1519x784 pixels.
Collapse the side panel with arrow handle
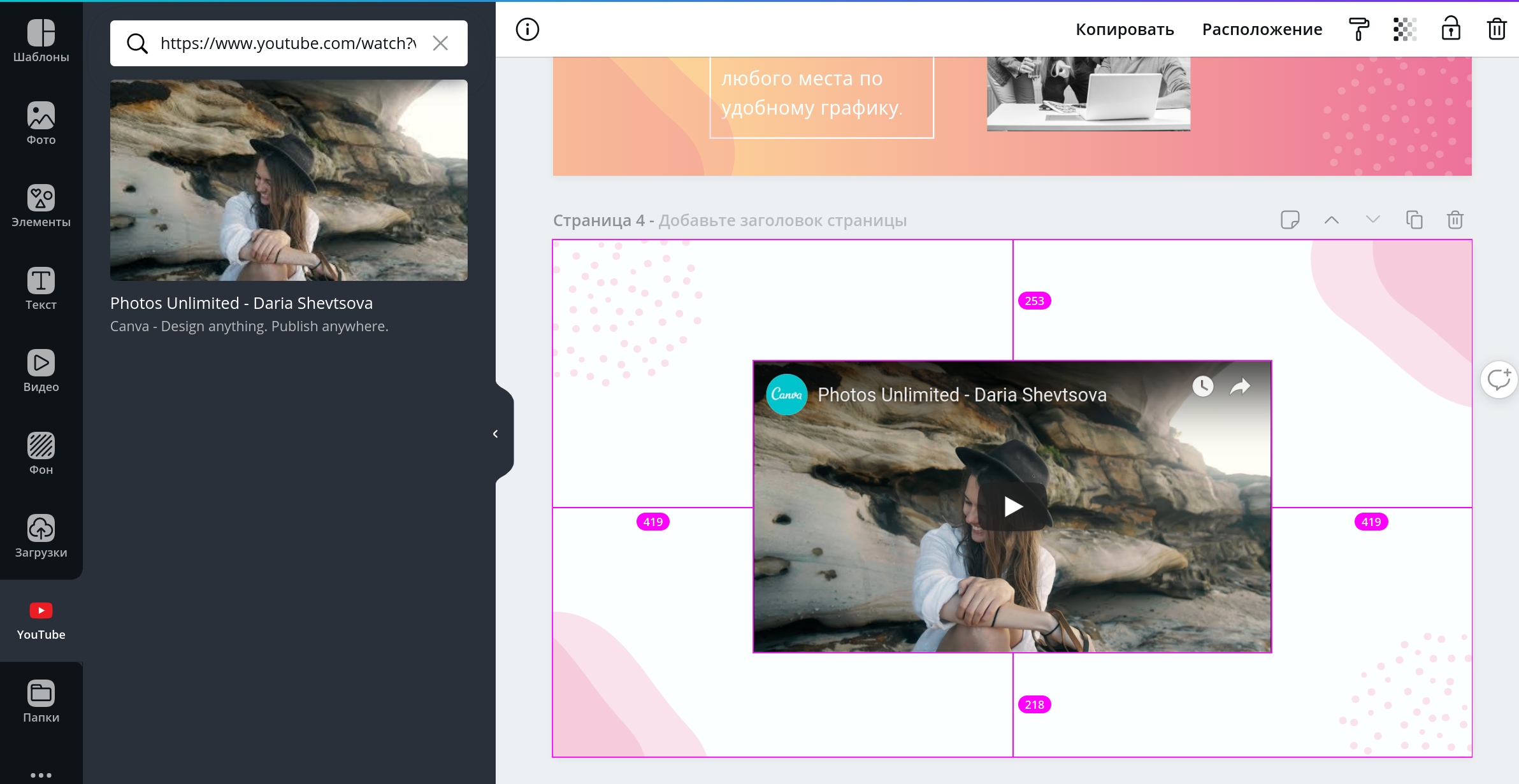pos(496,434)
